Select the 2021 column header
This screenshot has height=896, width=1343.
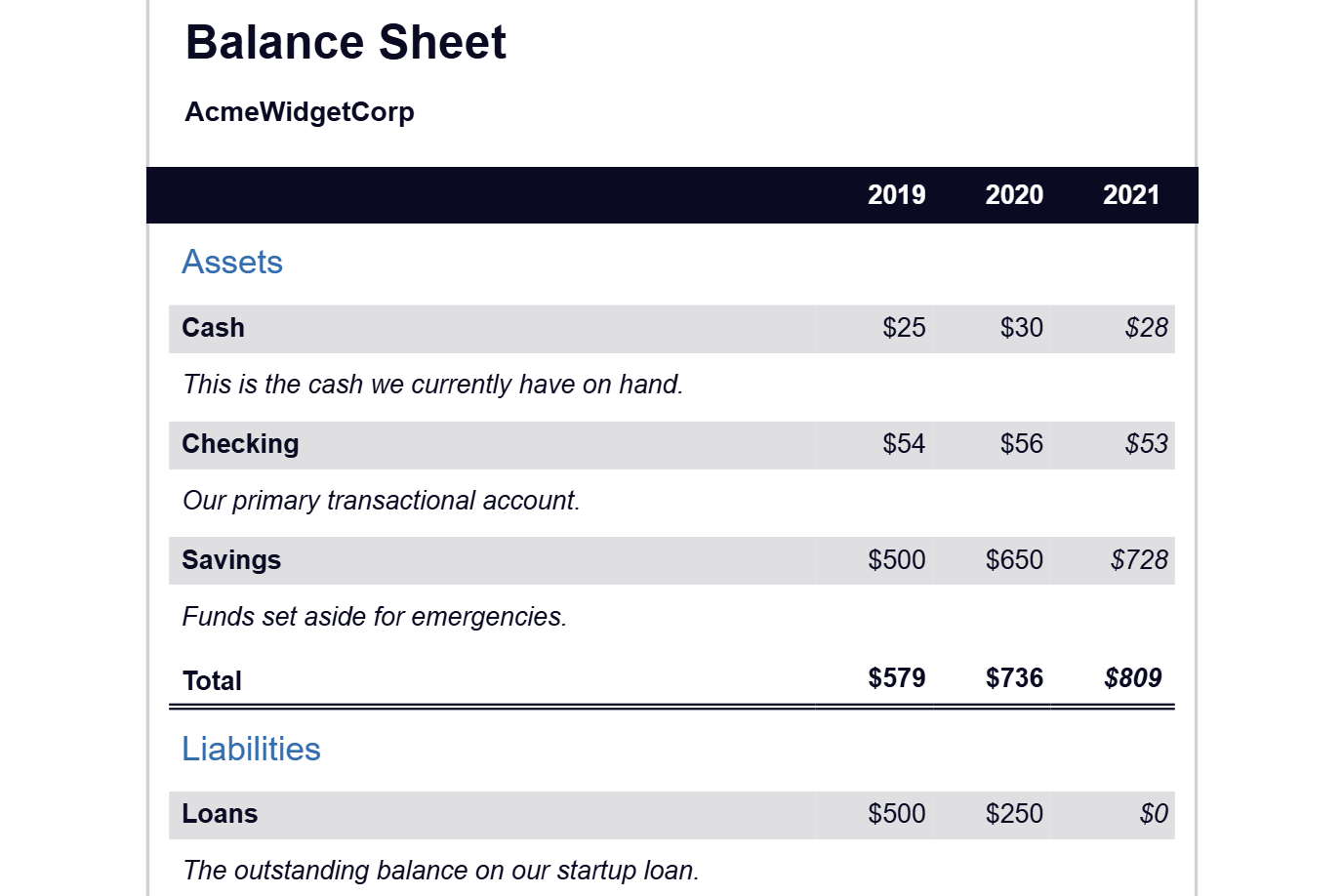click(1131, 195)
